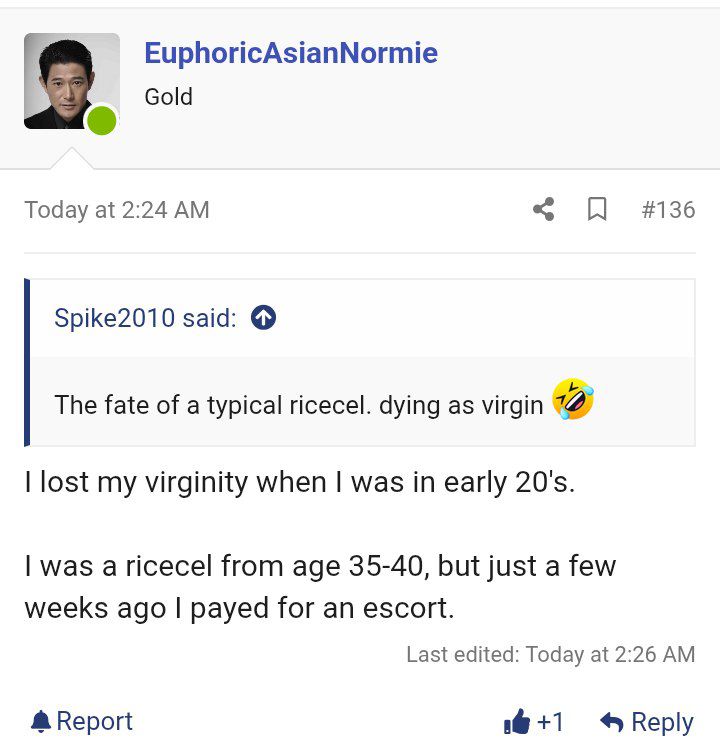Jump to quoted post via up-arrow icon
Screen dimensions: 720x751
pos(264,318)
